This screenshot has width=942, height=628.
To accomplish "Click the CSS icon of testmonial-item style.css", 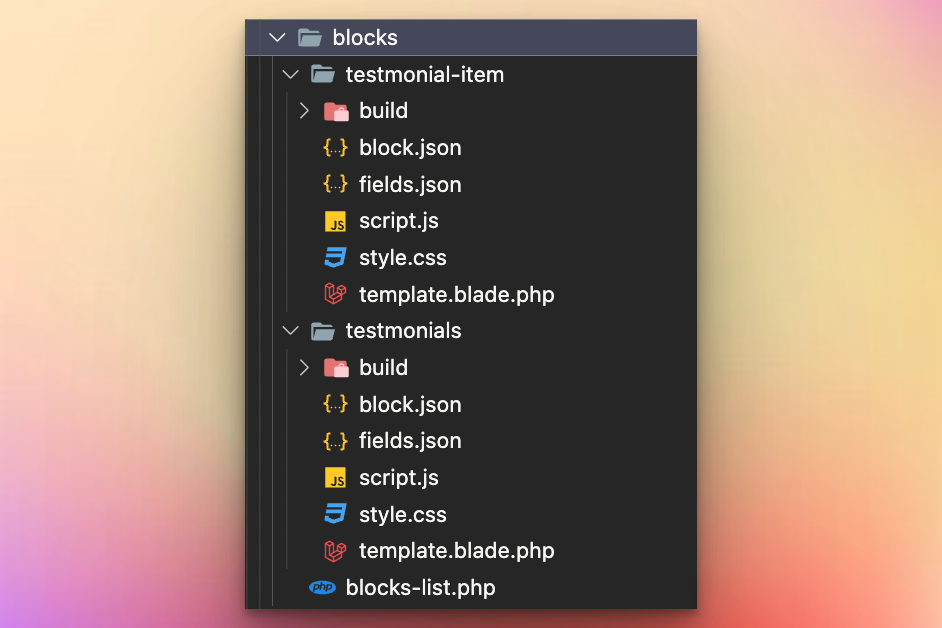I will [x=336, y=258].
